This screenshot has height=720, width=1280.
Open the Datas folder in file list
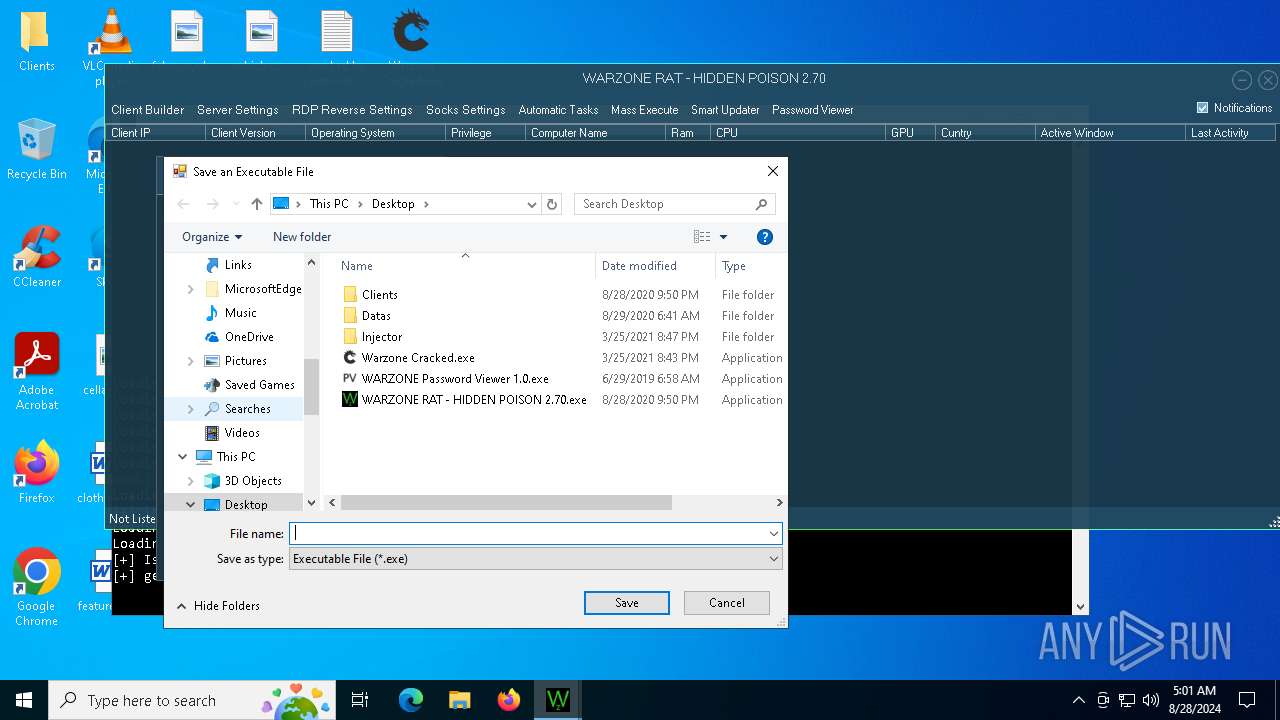pos(376,316)
